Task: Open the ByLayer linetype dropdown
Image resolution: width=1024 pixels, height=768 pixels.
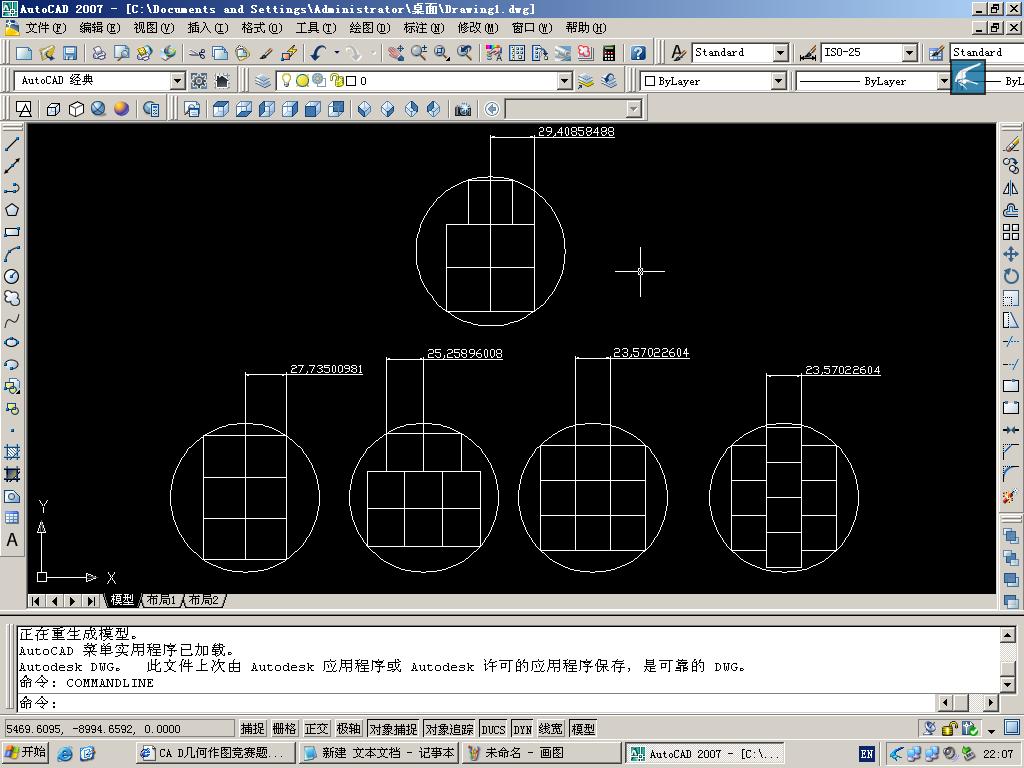Action: [943, 81]
